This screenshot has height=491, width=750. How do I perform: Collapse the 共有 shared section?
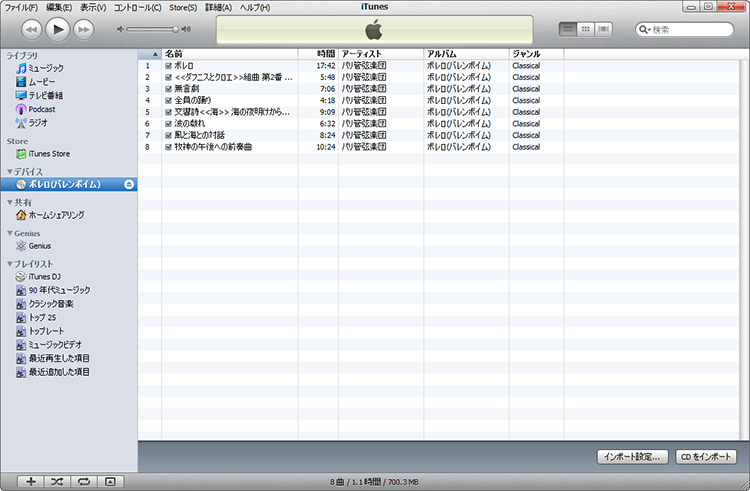pyautogui.click(x=10, y=202)
